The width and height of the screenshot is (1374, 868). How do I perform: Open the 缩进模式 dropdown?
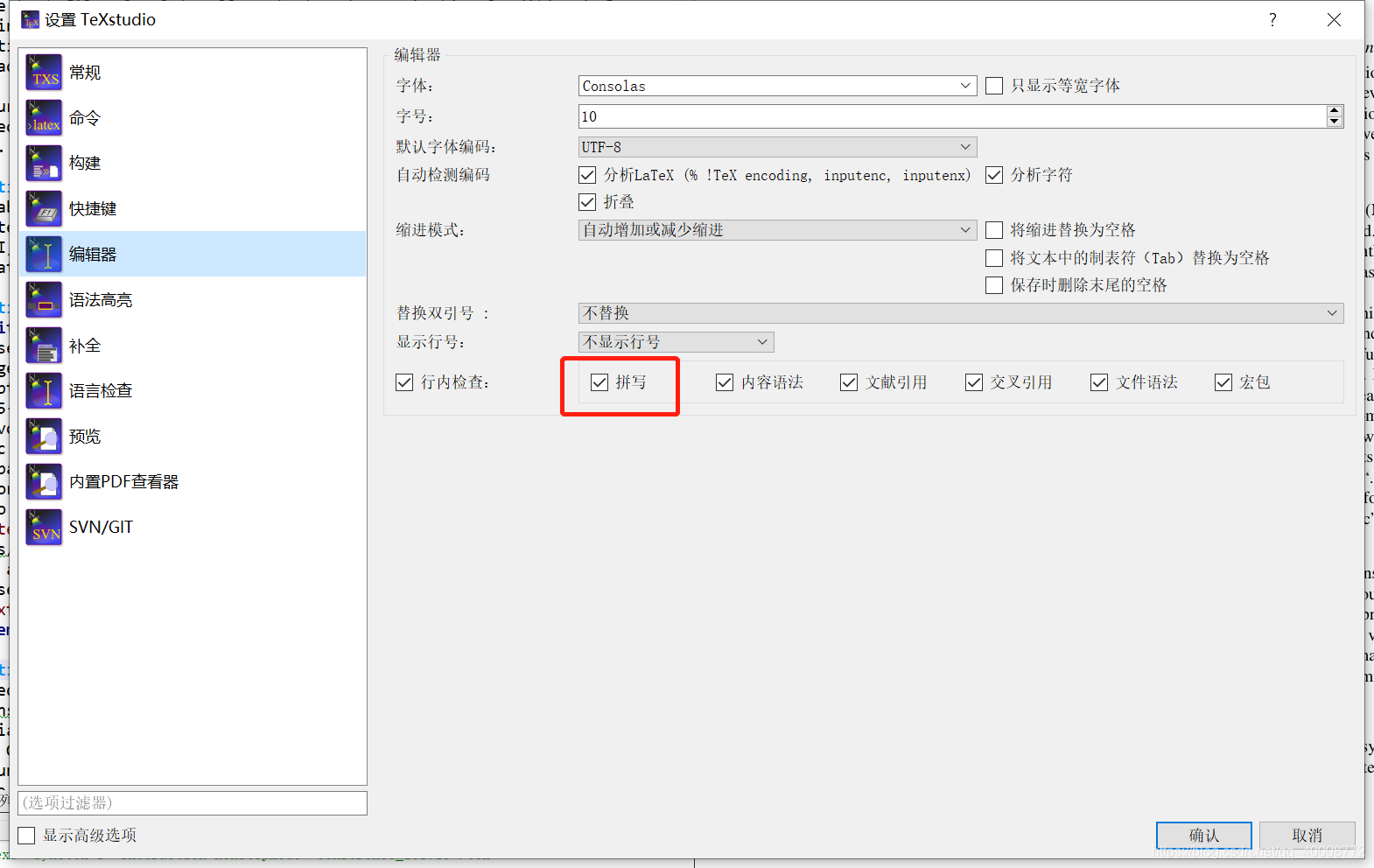(x=777, y=230)
